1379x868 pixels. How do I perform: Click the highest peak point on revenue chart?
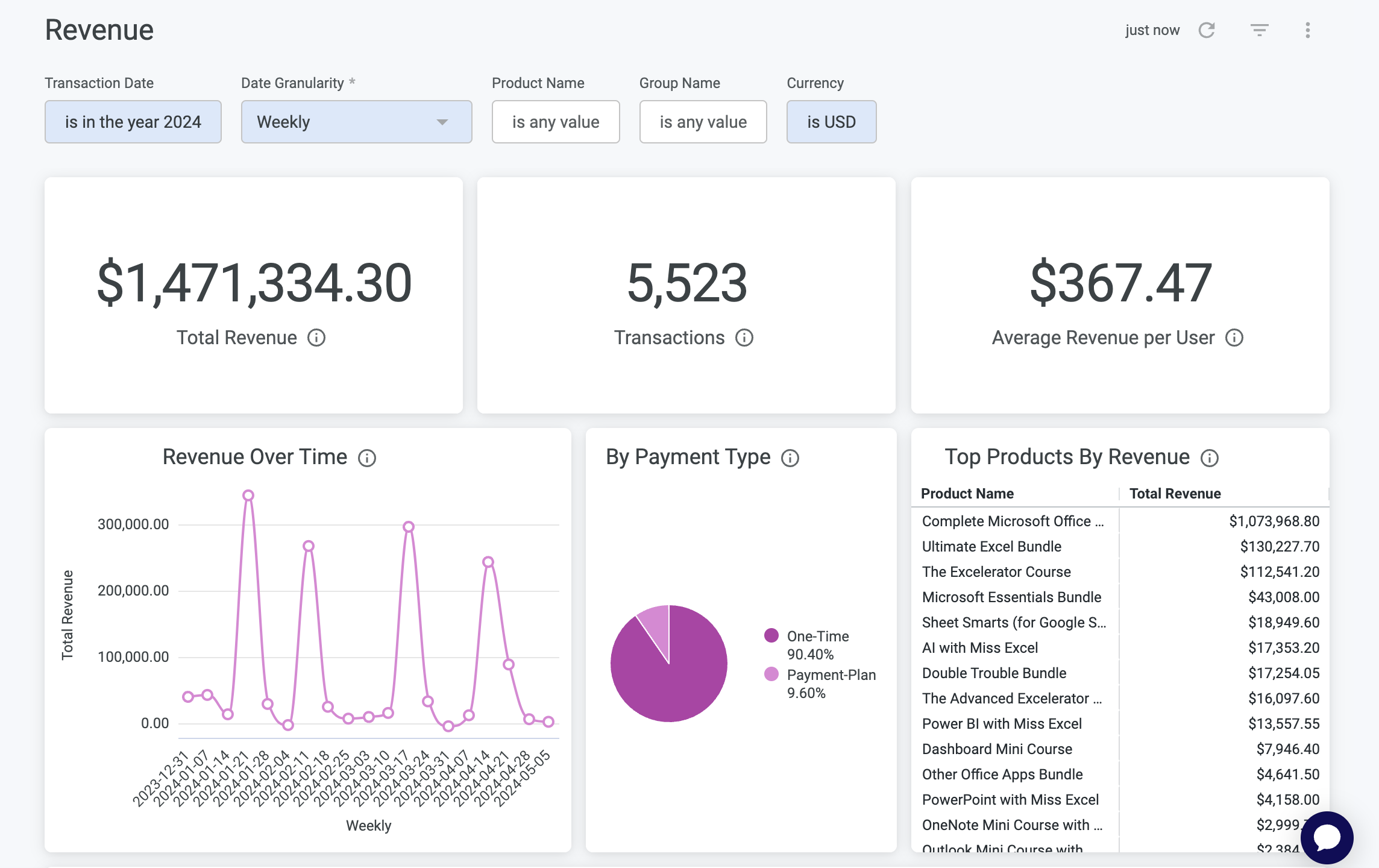point(248,495)
